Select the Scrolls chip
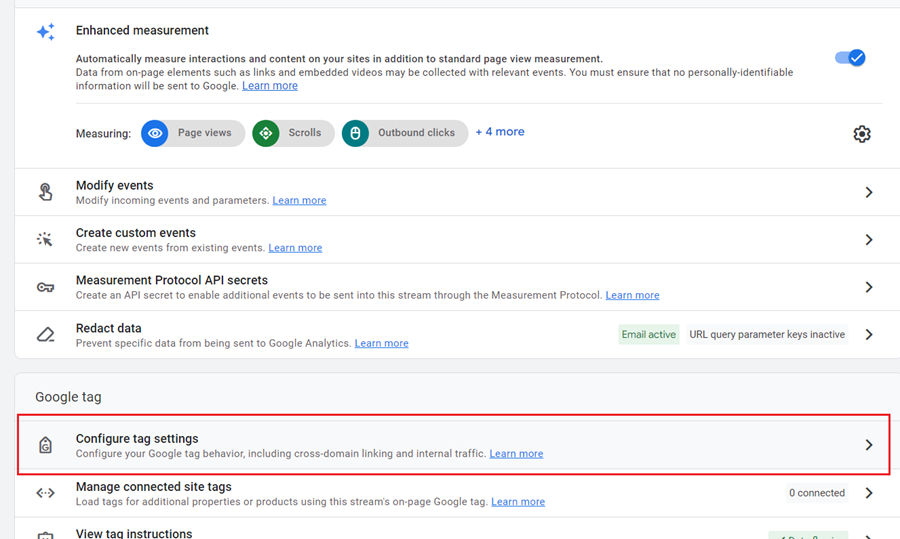The width and height of the screenshot is (900, 539). tap(293, 133)
